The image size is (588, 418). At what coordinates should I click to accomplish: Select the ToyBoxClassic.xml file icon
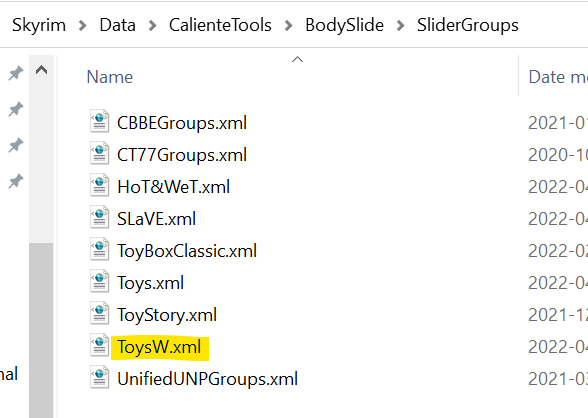tap(99, 249)
